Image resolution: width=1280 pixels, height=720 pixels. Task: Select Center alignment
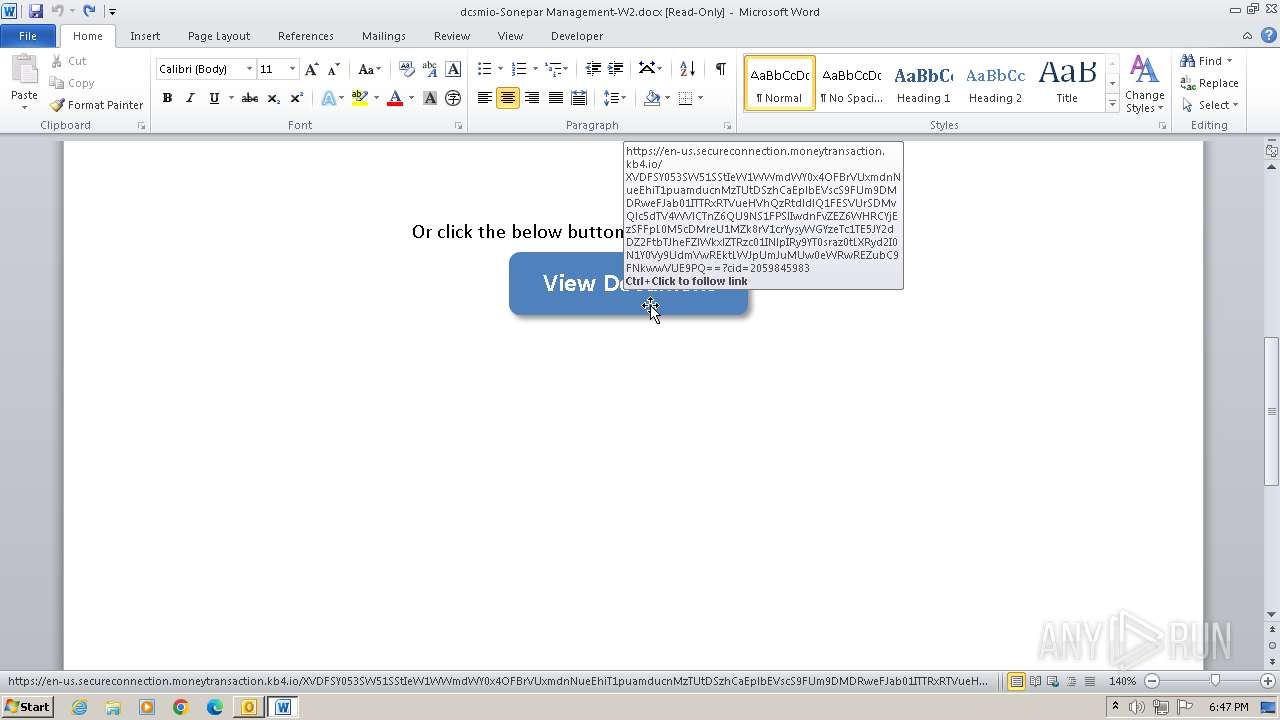508,98
